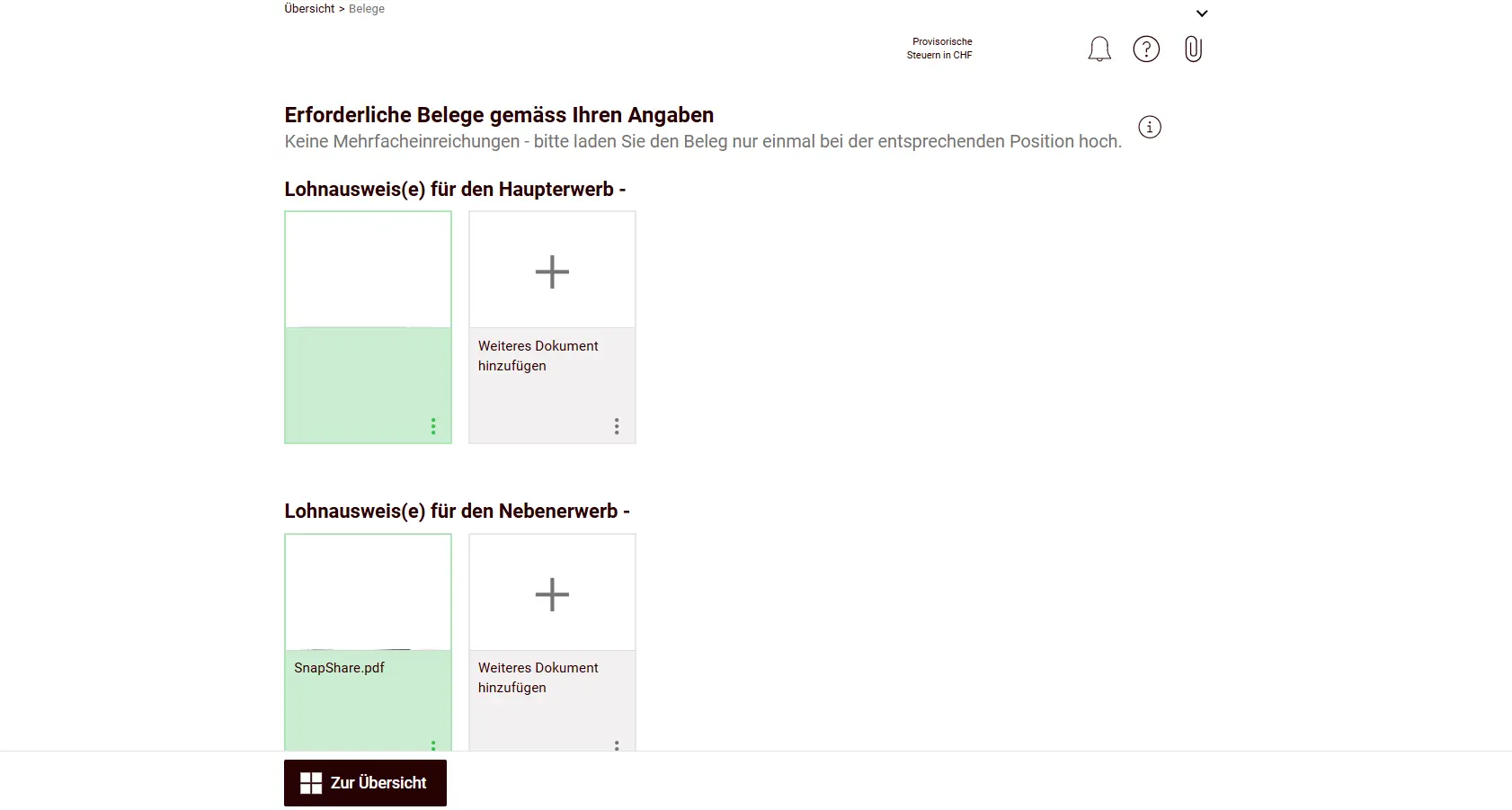This screenshot has height=810, width=1512.
Task: Select Weiteres Dokument hinzufügen under Haupterwerb
Action: click(x=538, y=355)
